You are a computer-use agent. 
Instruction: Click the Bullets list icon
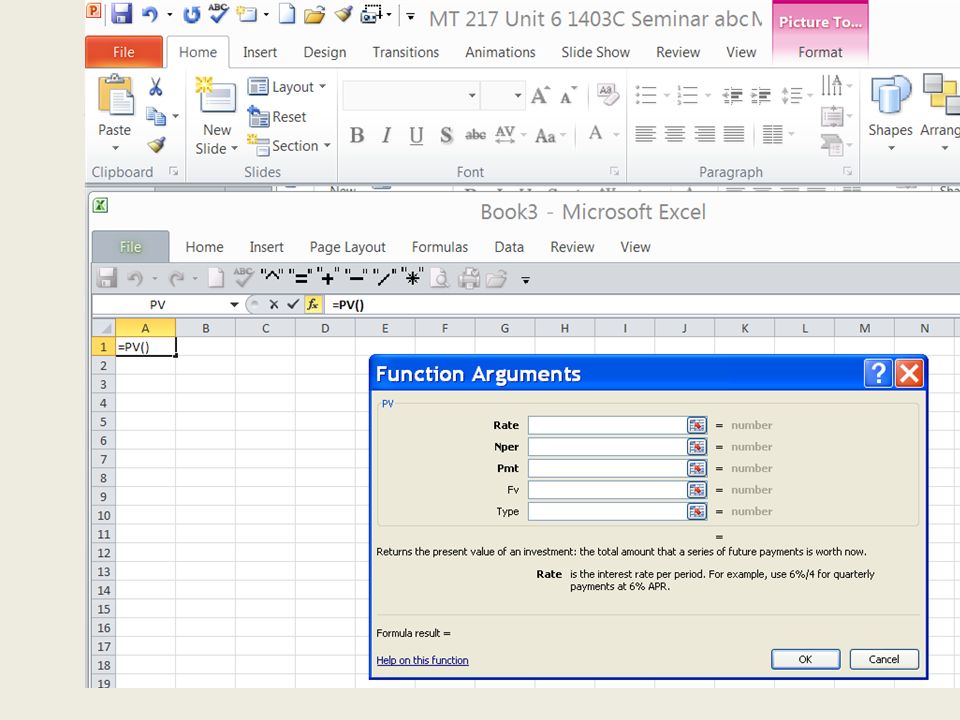(646, 96)
